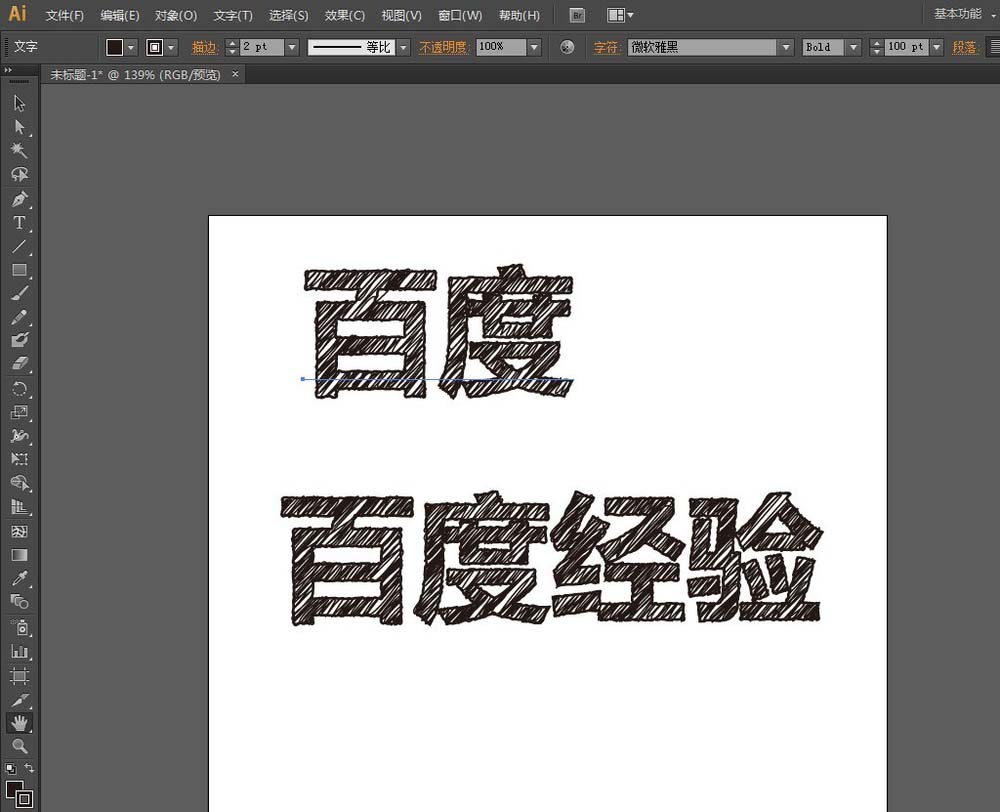This screenshot has height=812, width=1000.
Task: Open stroke color dropdown arrow
Action: coord(170,47)
